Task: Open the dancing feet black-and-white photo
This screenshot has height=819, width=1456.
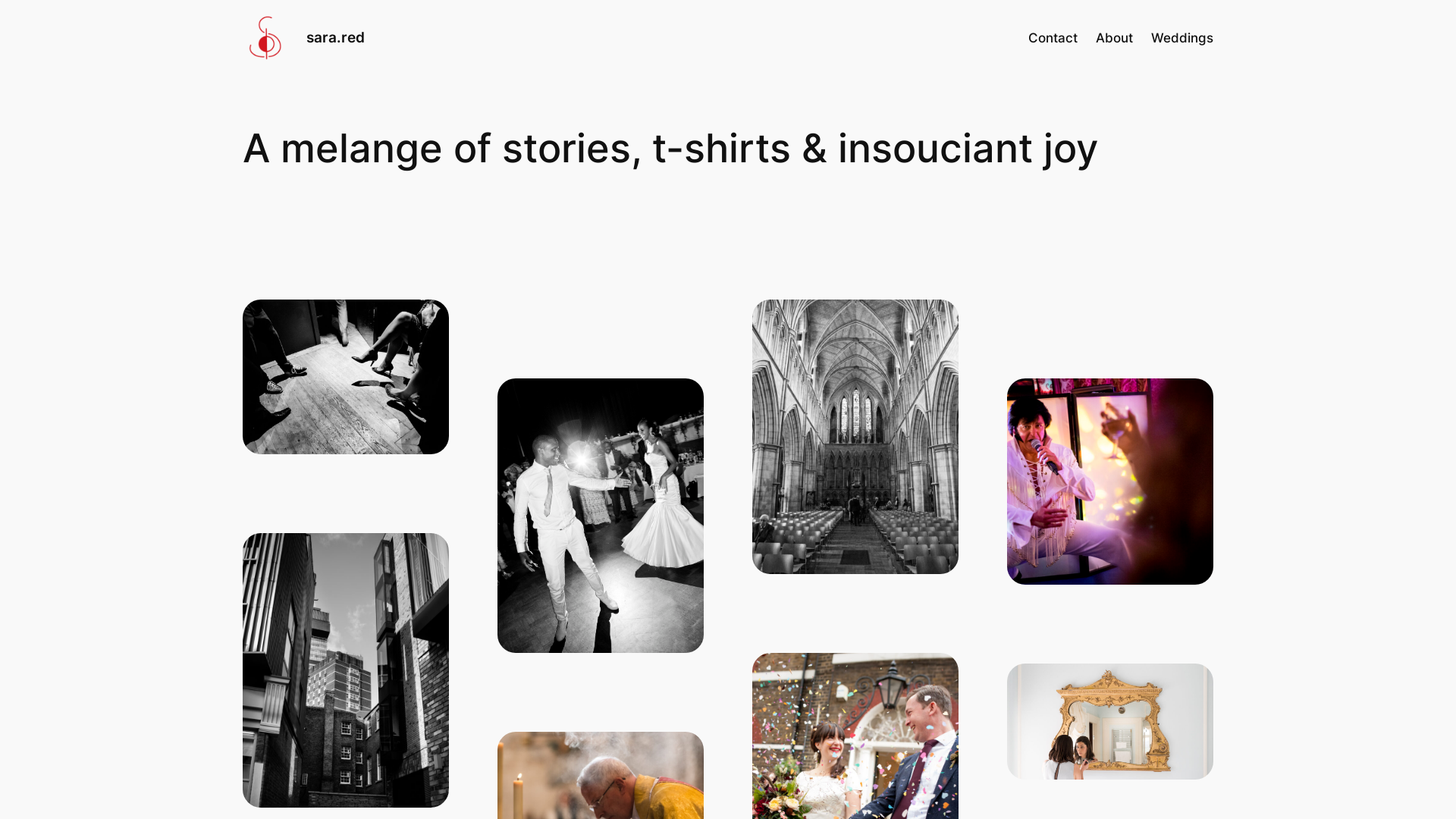Action: 346,377
